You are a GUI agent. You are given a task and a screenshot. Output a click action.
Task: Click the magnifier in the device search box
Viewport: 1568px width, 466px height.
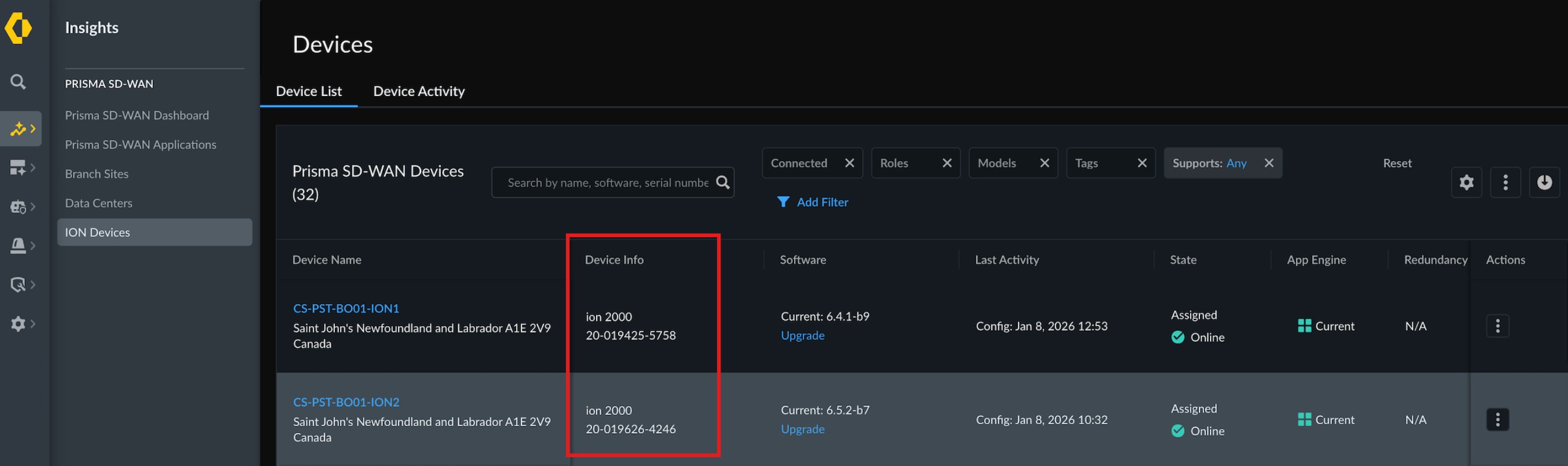722,182
